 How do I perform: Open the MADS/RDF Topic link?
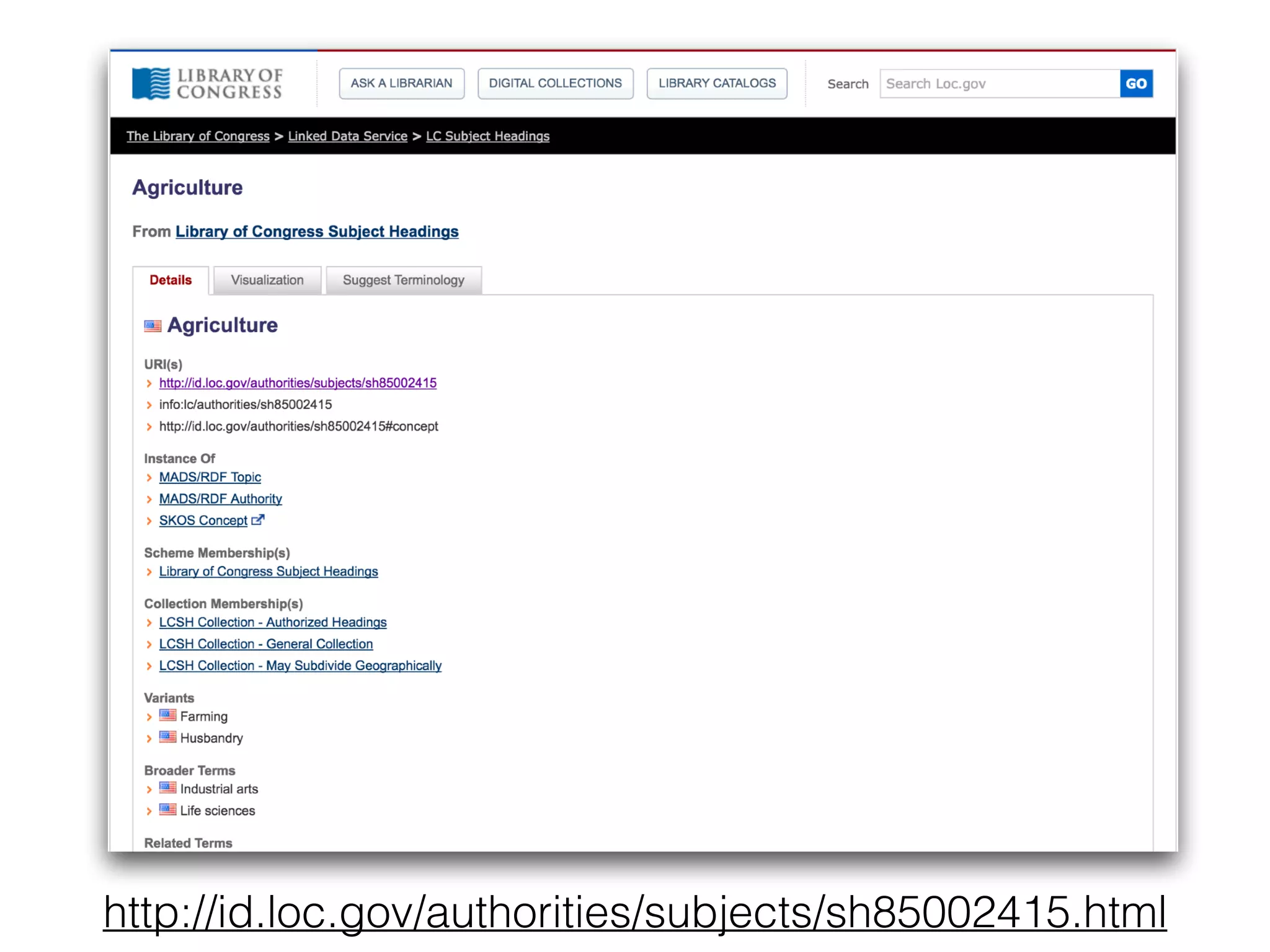[210, 478]
